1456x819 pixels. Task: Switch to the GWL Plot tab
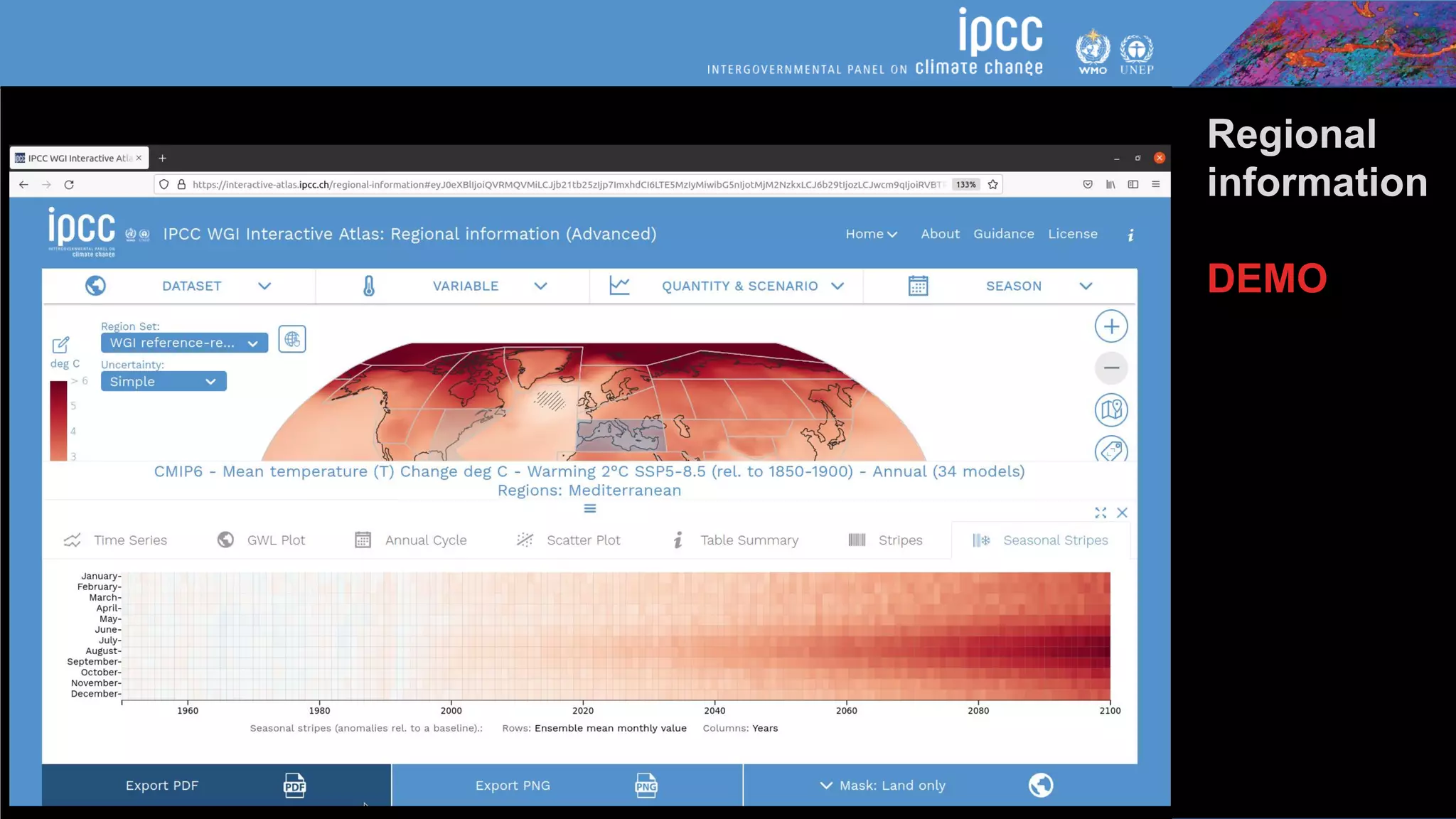coord(261,540)
